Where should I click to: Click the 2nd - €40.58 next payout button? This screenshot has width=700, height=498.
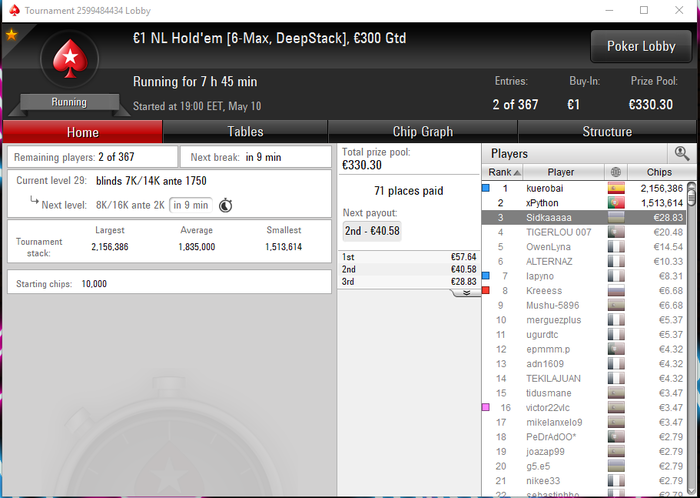372,231
